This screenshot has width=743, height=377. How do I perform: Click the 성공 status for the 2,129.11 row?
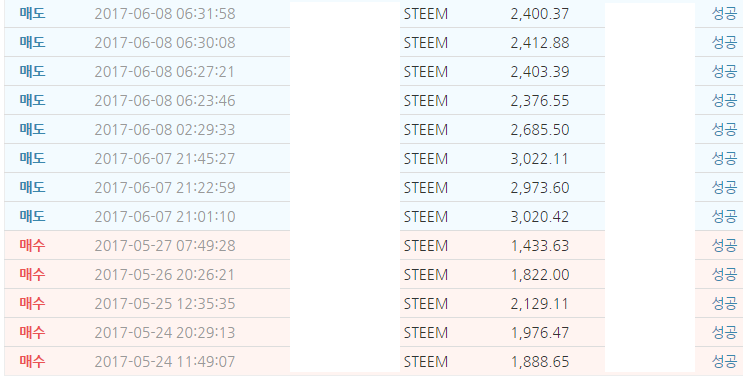724,304
